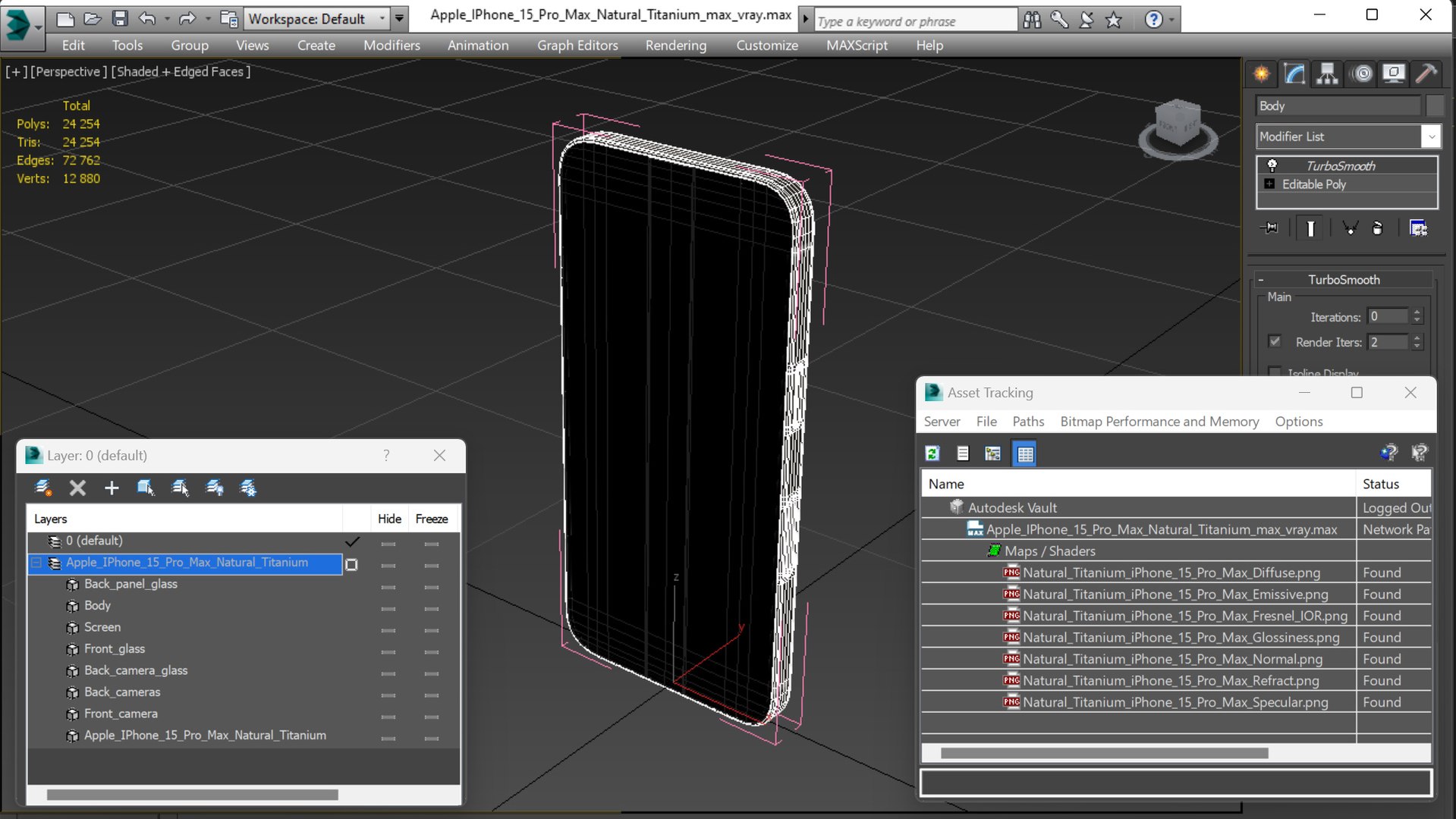Click the Render Iters spinner arrows
The image size is (1456, 819).
(1417, 342)
